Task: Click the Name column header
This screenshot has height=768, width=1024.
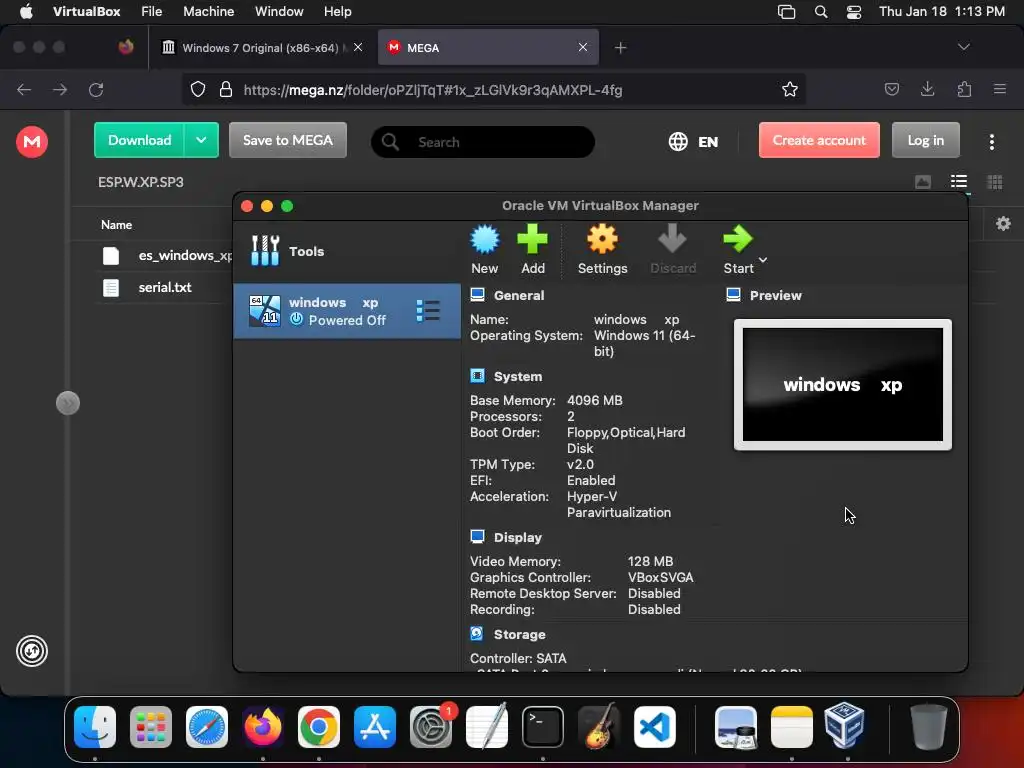Action: pos(116,225)
